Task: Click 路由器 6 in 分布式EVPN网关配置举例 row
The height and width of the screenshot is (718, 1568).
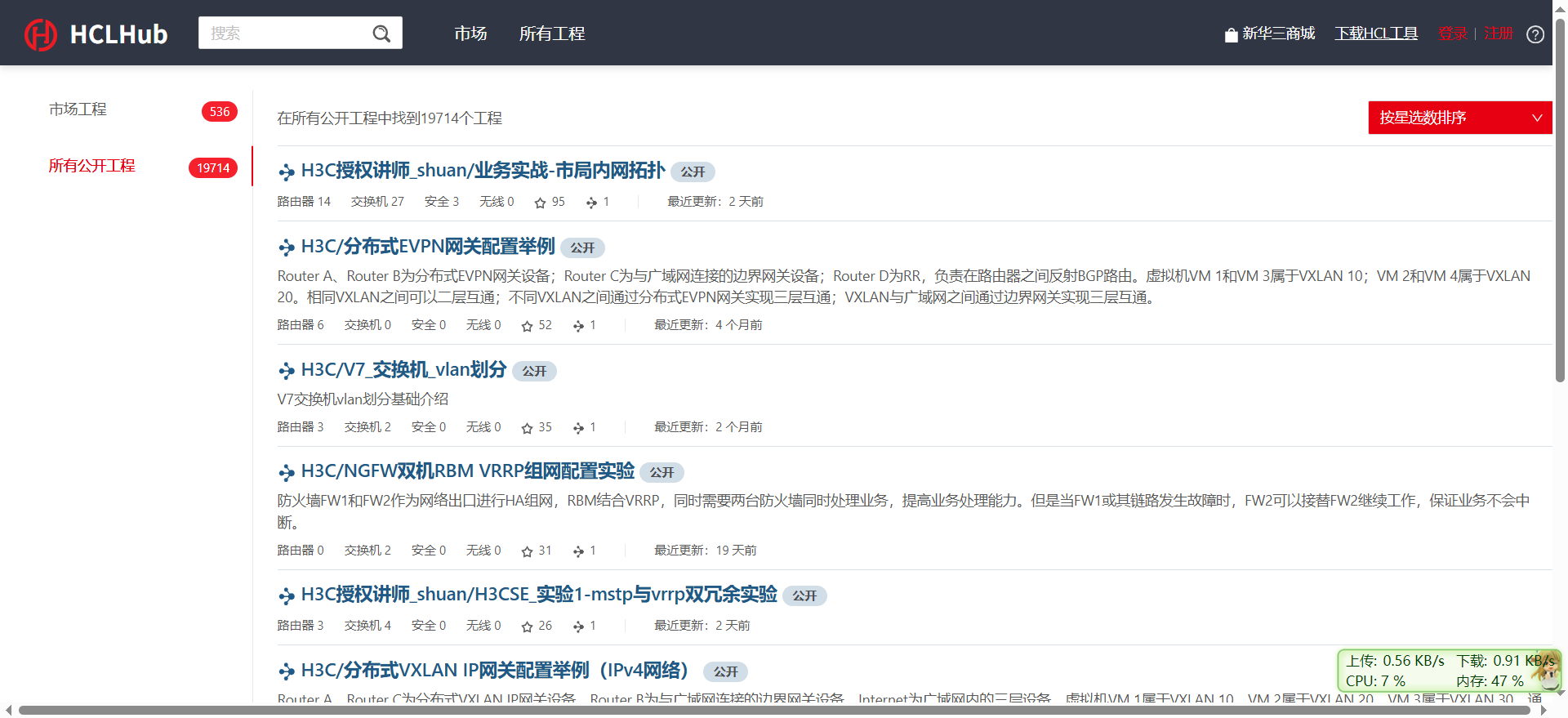Action: [301, 325]
